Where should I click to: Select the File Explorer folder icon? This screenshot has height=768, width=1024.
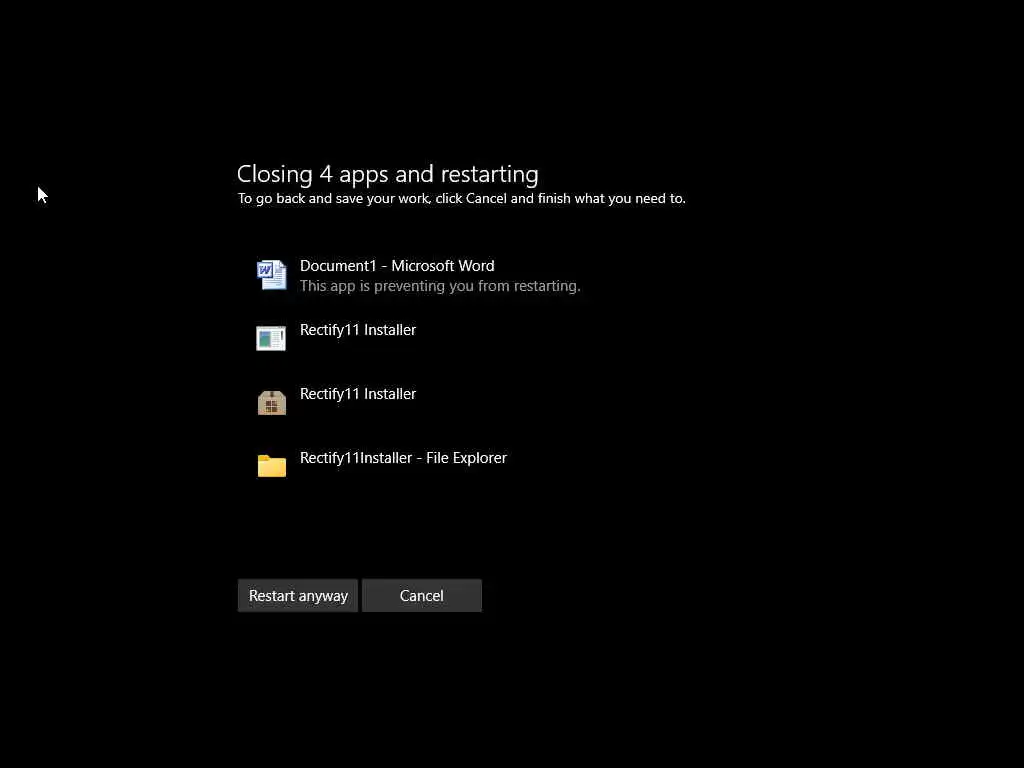coord(272,466)
